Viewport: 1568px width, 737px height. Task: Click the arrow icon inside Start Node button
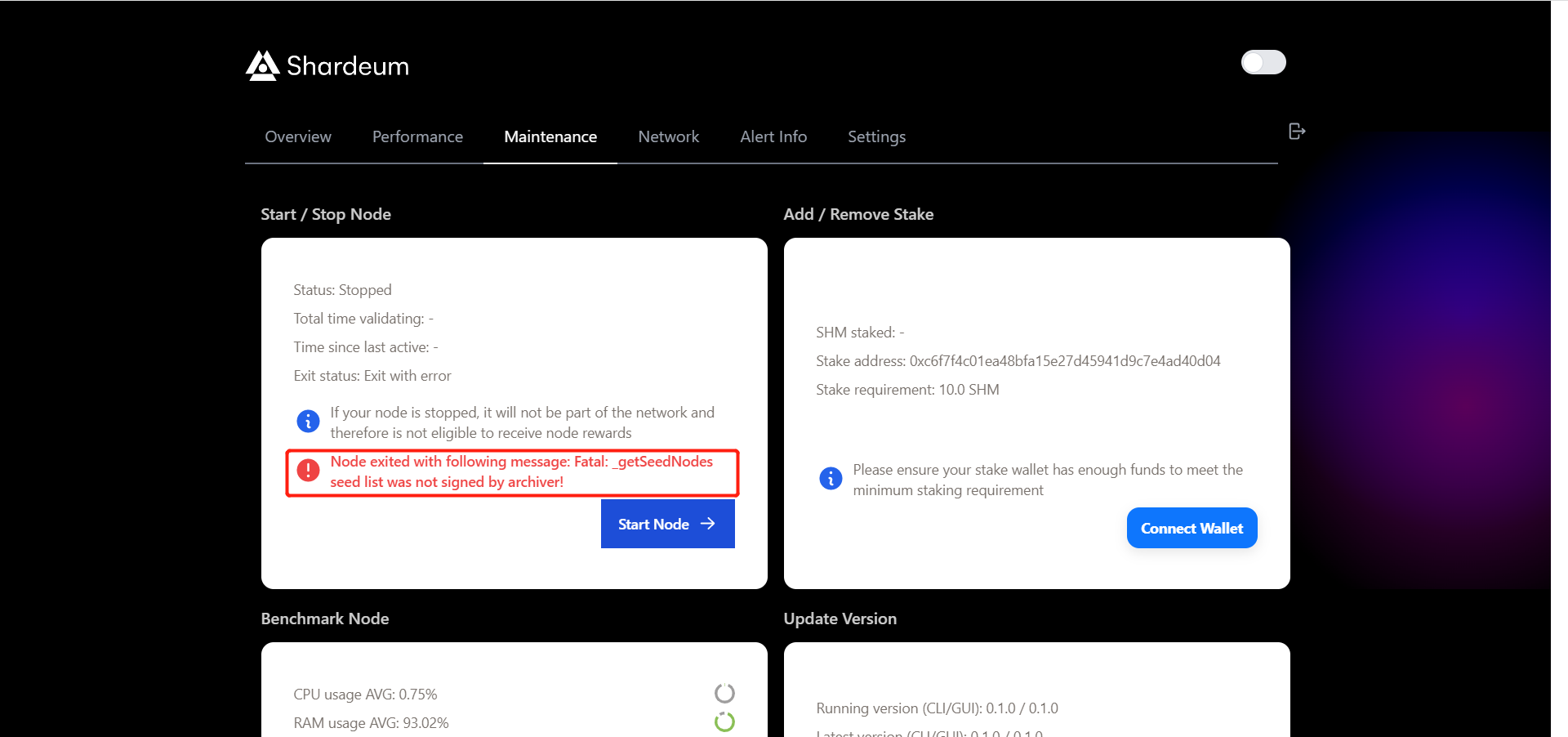(x=708, y=524)
